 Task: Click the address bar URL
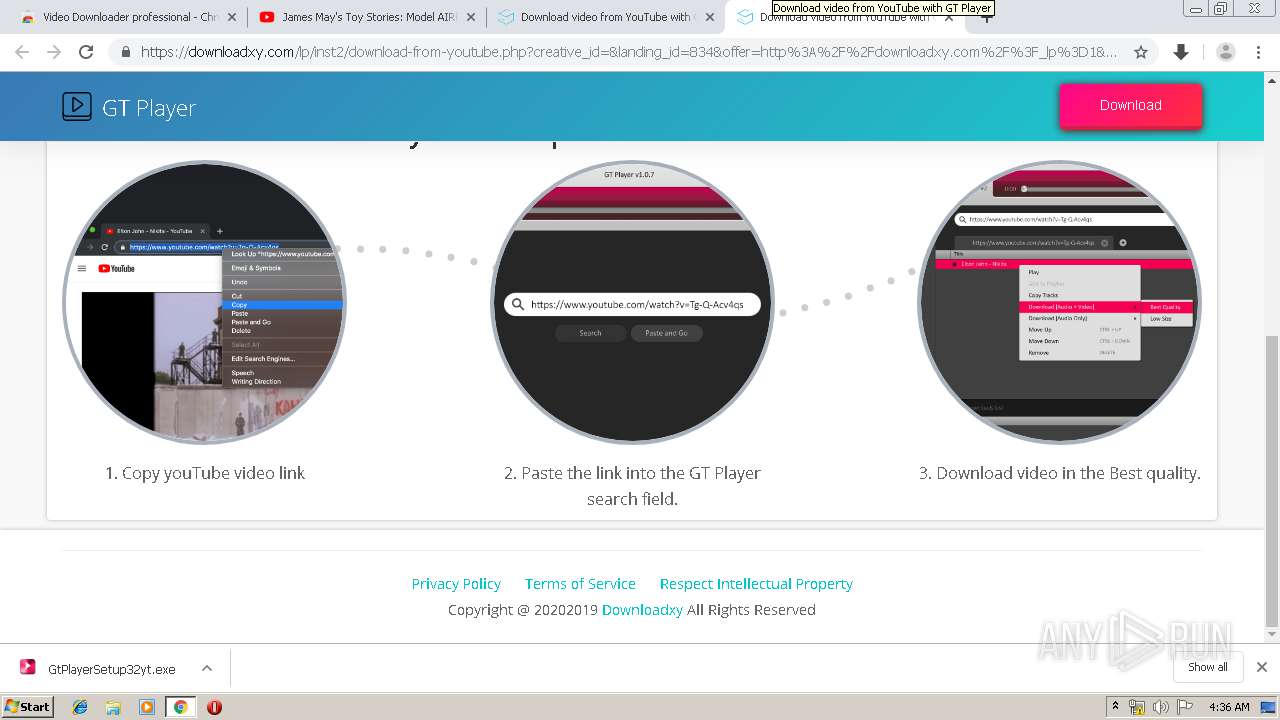coord(628,52)
